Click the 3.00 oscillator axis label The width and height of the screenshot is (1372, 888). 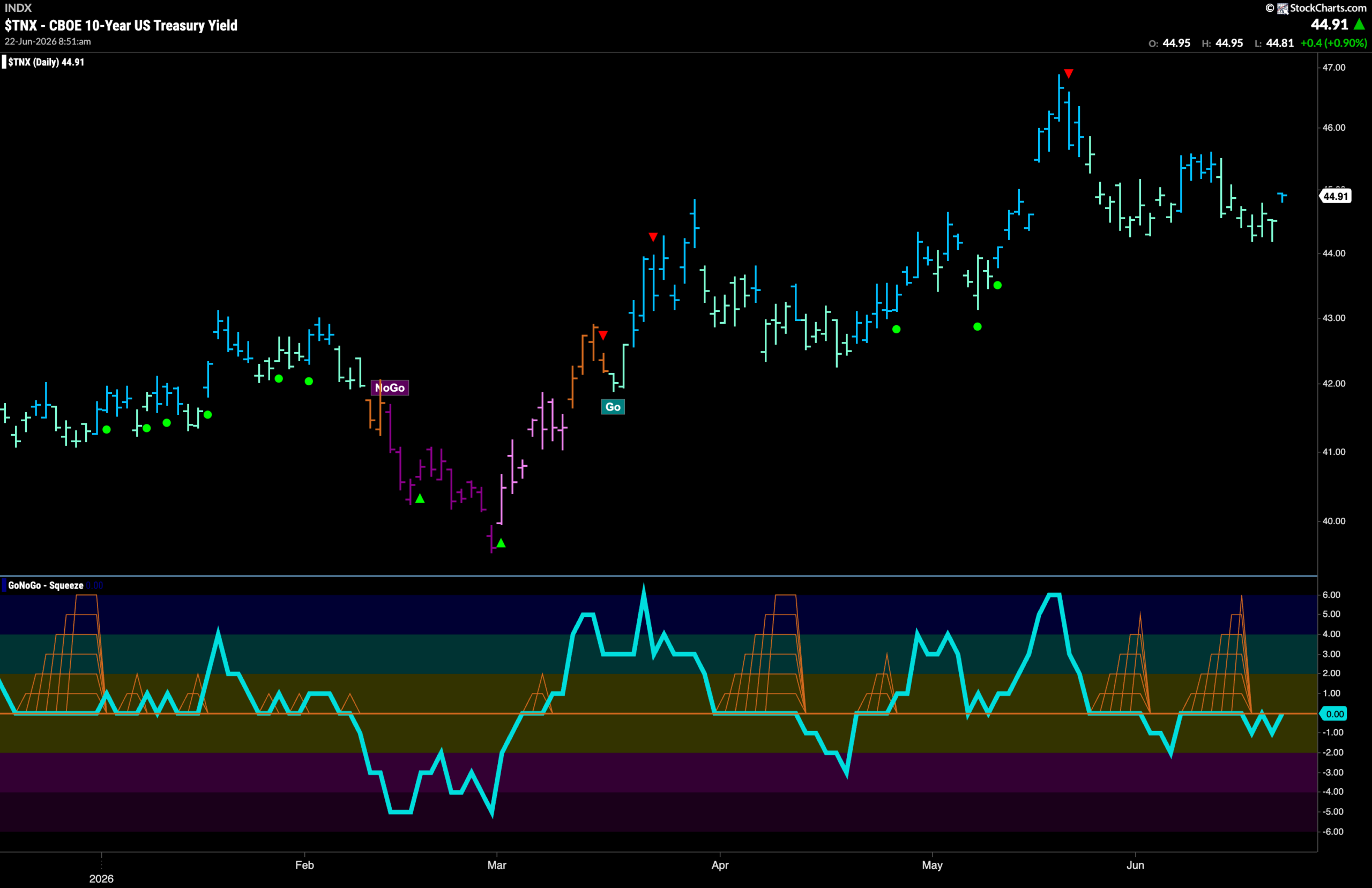tap(1332, 654)
